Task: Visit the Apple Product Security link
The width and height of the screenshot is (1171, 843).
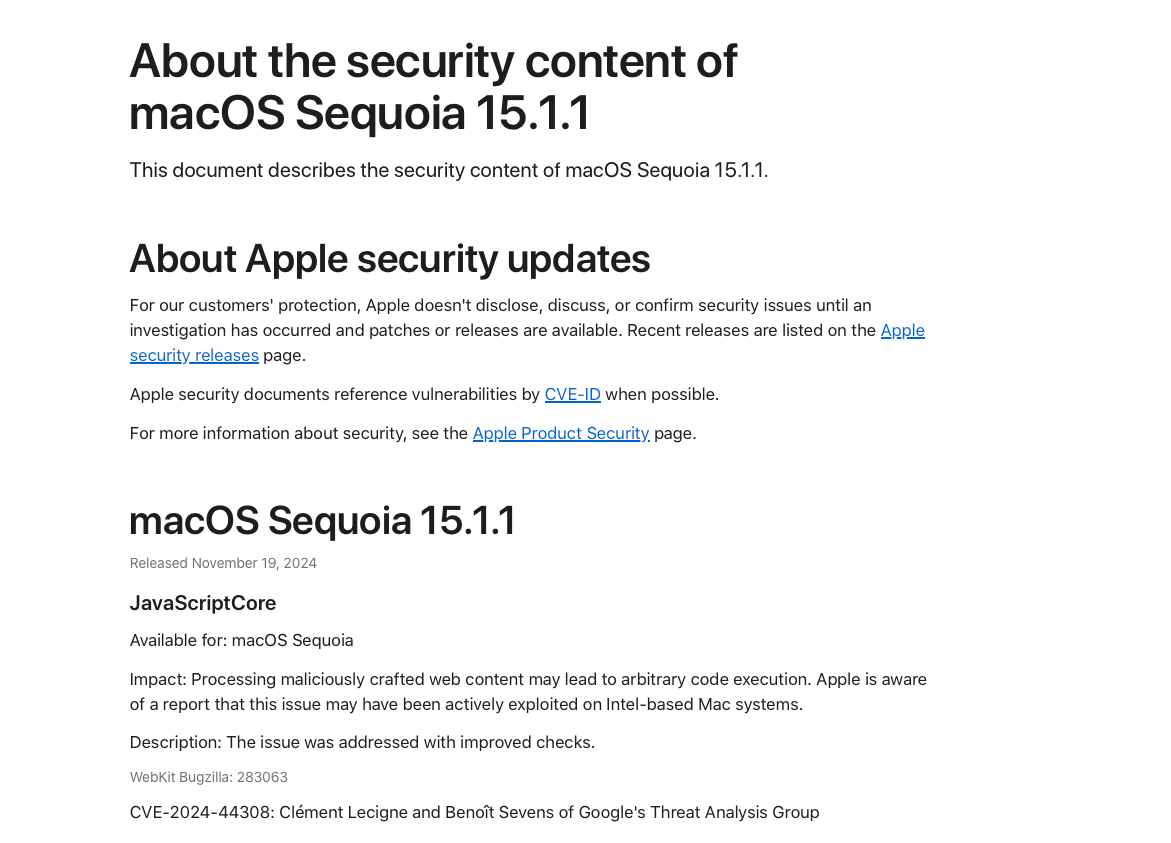Action: tap(560, 433)
